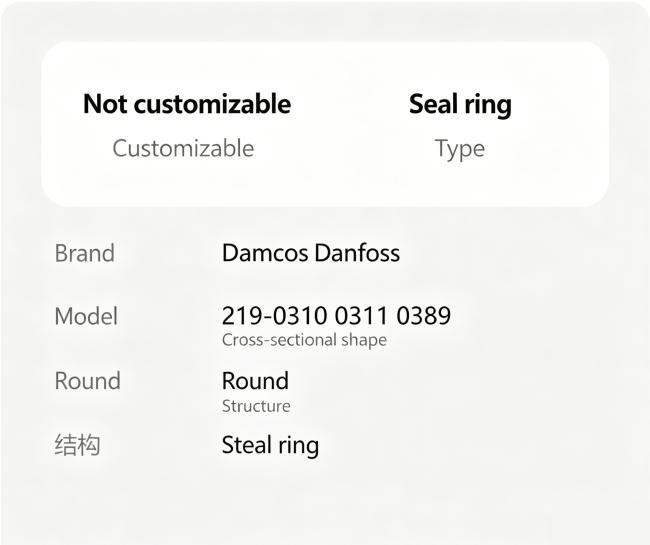Click the 219-0310 part of model
The image size is (650, 545).
[x=274, y=316]
